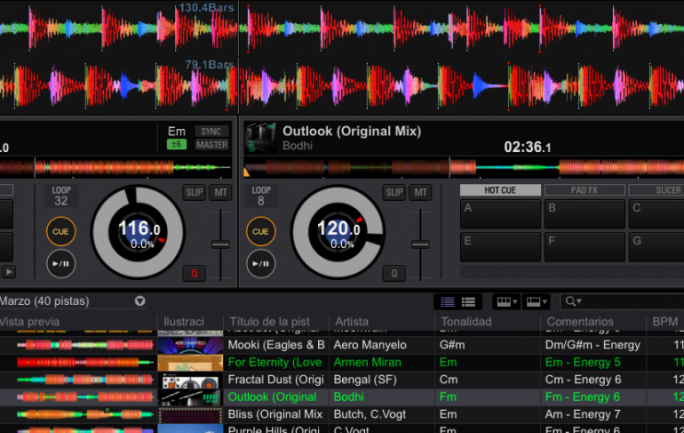Click the Mooki track artwork thumbnail
684x433 pixels.
click(x=190, y=345)
